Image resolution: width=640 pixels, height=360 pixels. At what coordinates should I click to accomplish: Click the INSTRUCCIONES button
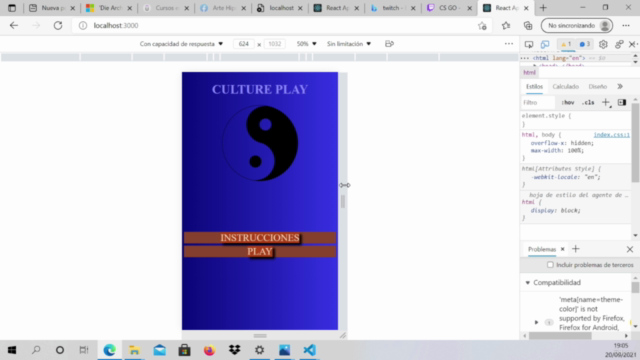coord(260,238)
